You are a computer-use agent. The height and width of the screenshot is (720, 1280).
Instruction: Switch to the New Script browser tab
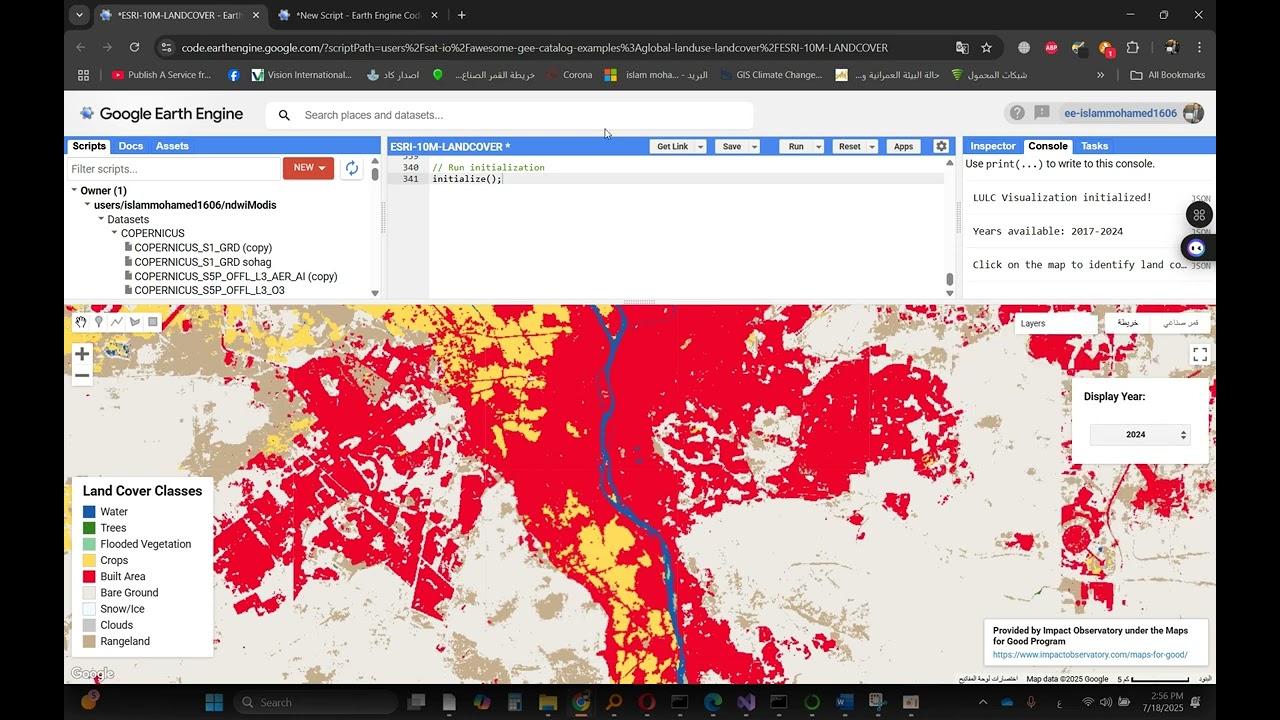coord(357,15)
